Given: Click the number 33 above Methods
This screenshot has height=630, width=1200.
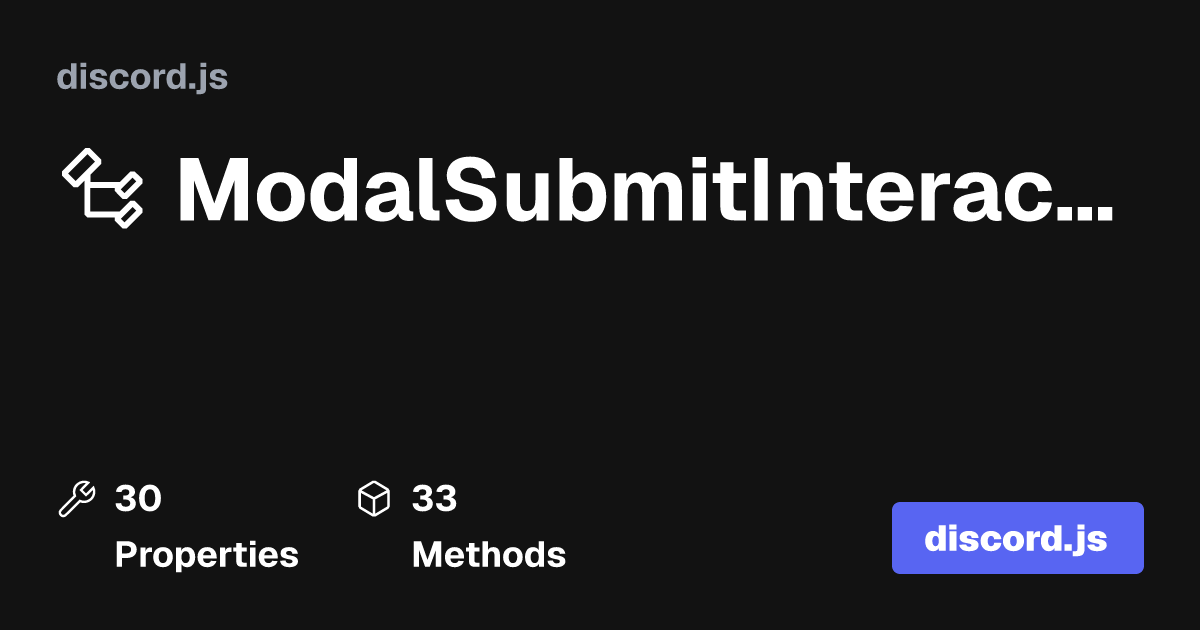Looking at the screenshot, I should (435, 498).
